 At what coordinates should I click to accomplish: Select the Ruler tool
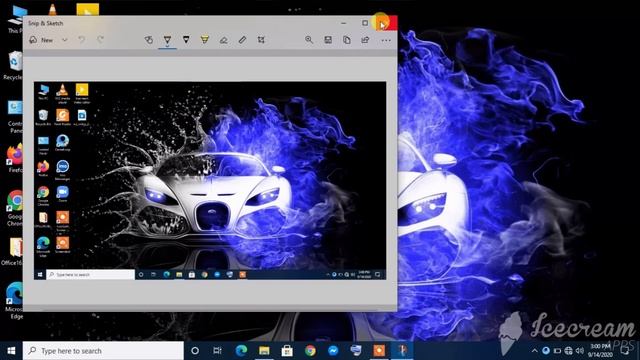(x=242, y=40)
